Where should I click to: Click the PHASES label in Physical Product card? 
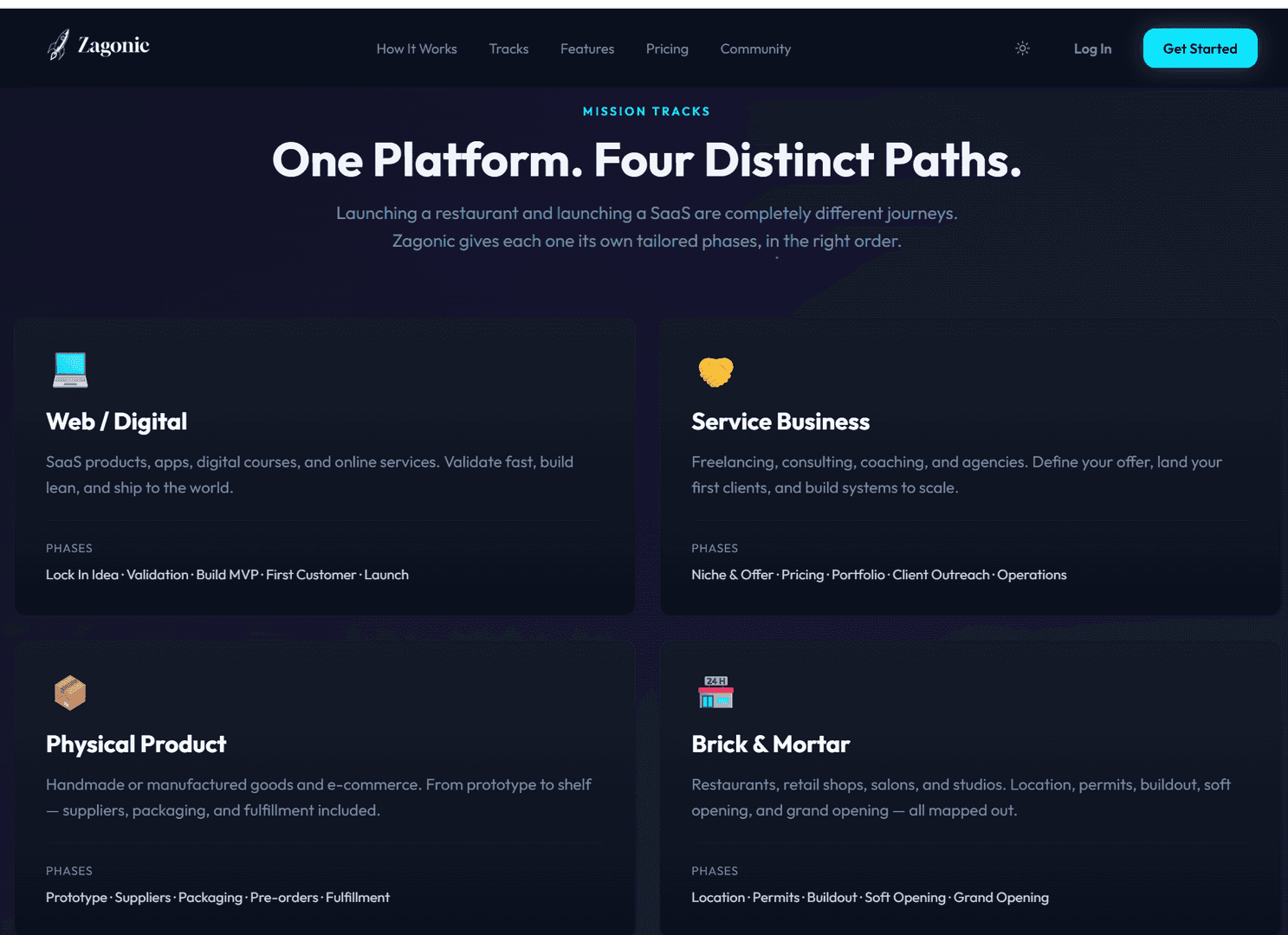point(69,872)
